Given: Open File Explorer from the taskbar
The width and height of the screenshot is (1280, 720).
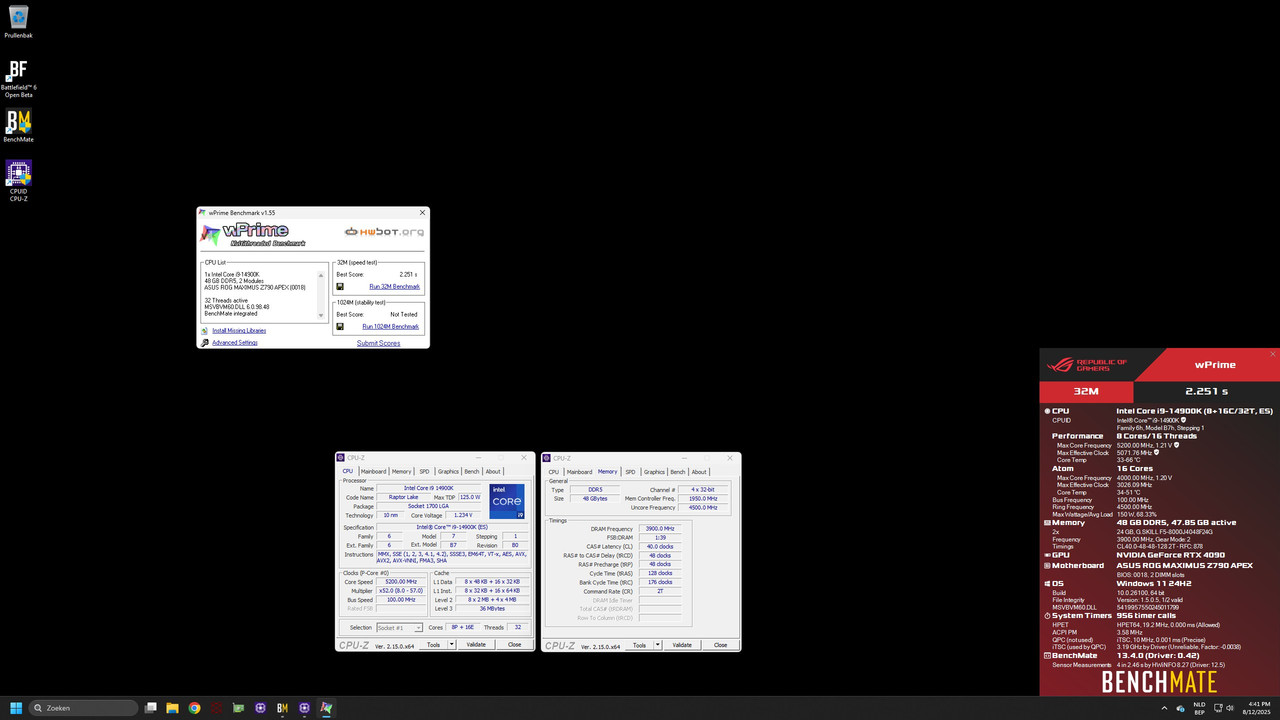Looking at the screenshot, I should (172, 708).
